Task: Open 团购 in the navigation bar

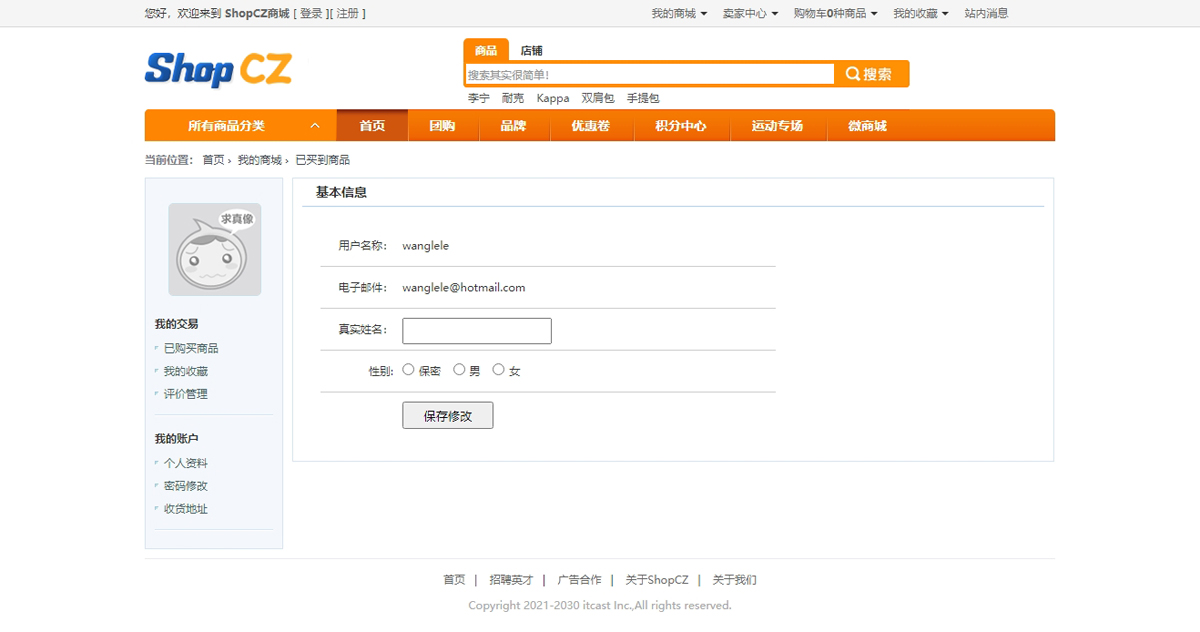Action: tap(442, 126)
